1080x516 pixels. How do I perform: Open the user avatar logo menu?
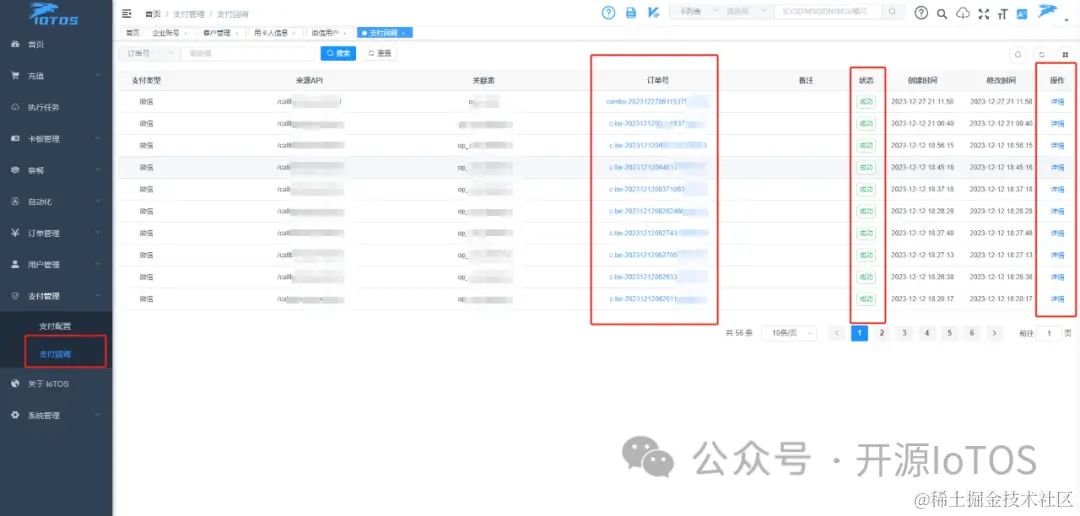click(1048, 12)
